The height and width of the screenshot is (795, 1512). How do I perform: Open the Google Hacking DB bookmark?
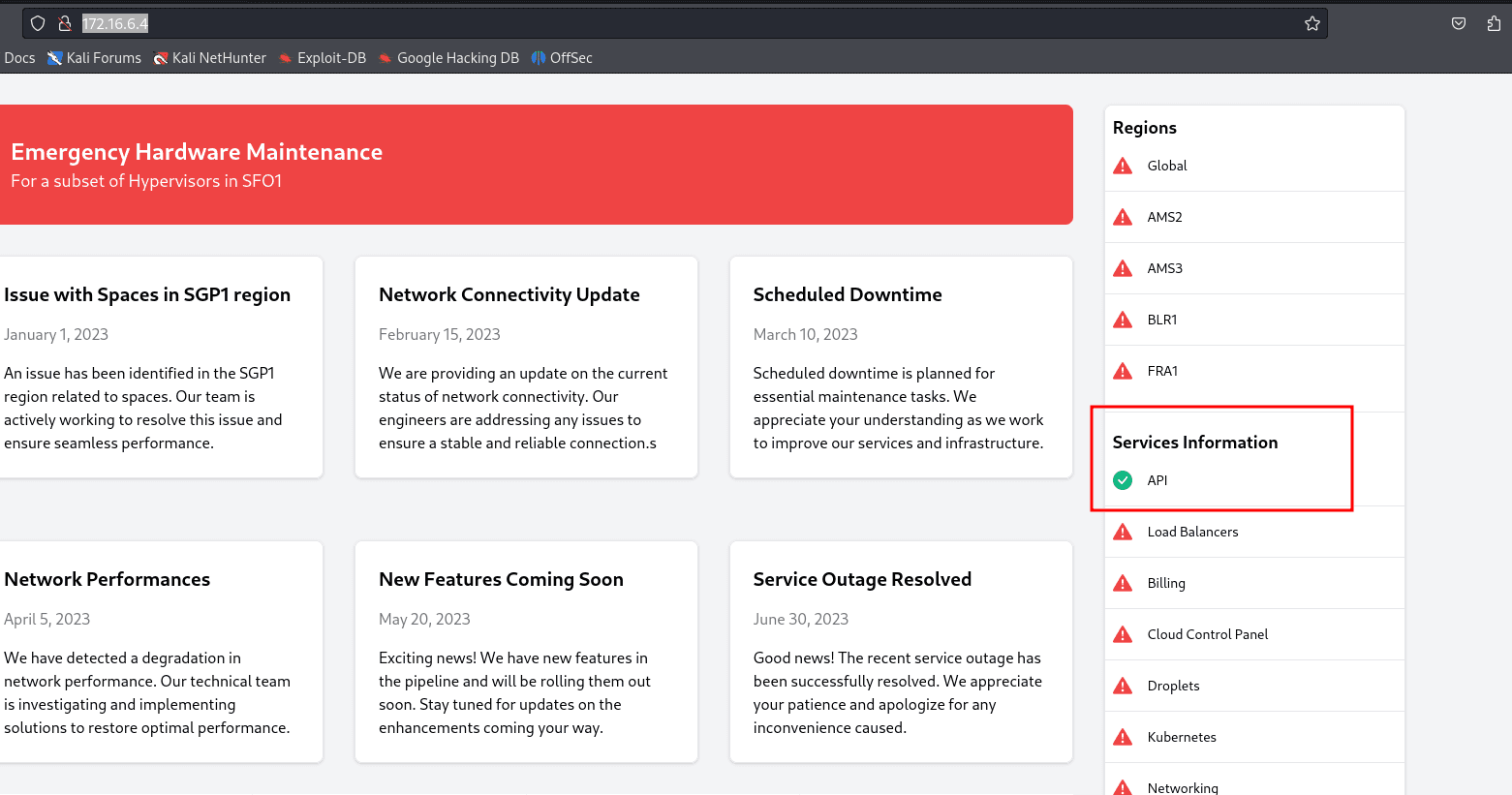[449, 58]
